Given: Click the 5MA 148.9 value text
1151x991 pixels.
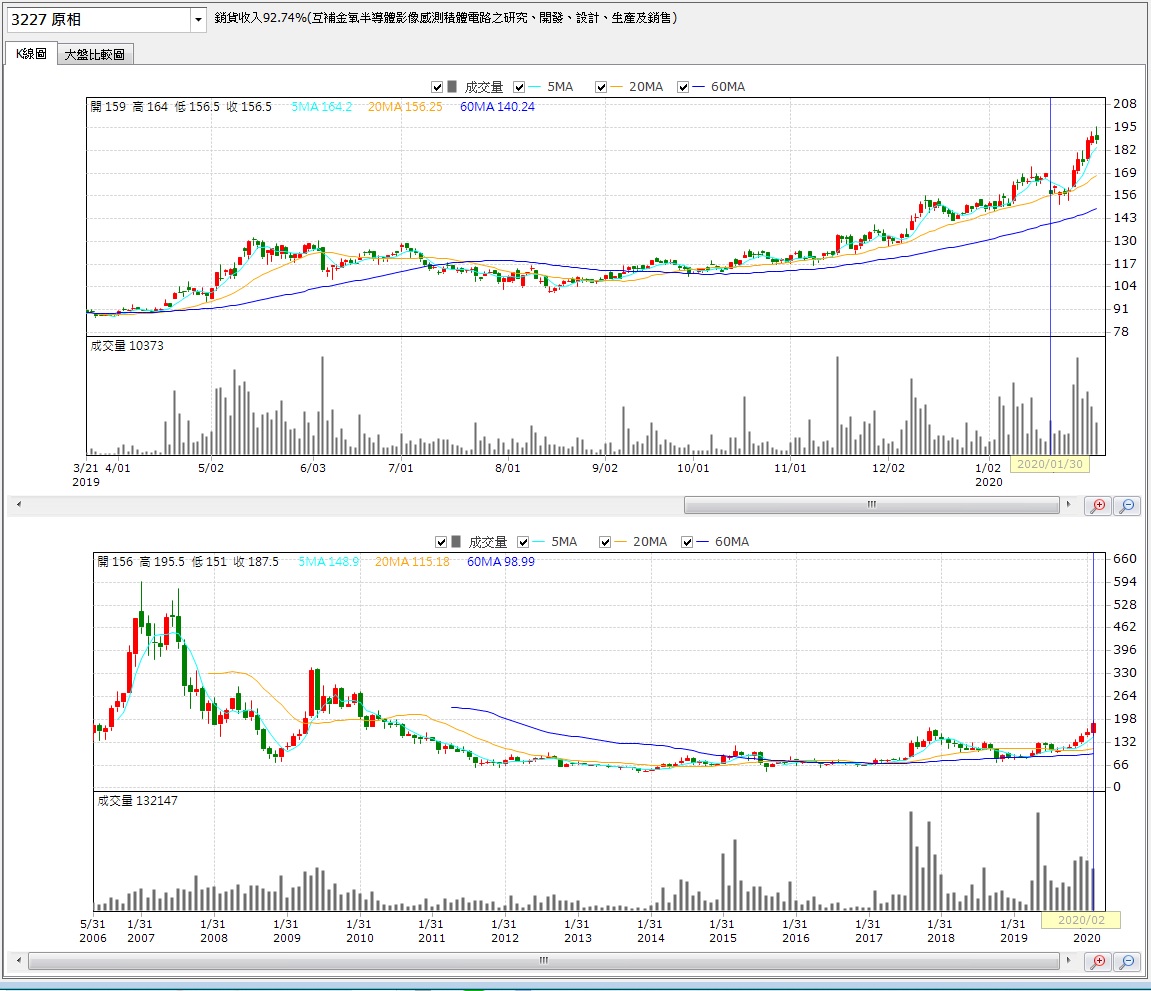Looking at the screenshot, I should [x=329, y=562].
